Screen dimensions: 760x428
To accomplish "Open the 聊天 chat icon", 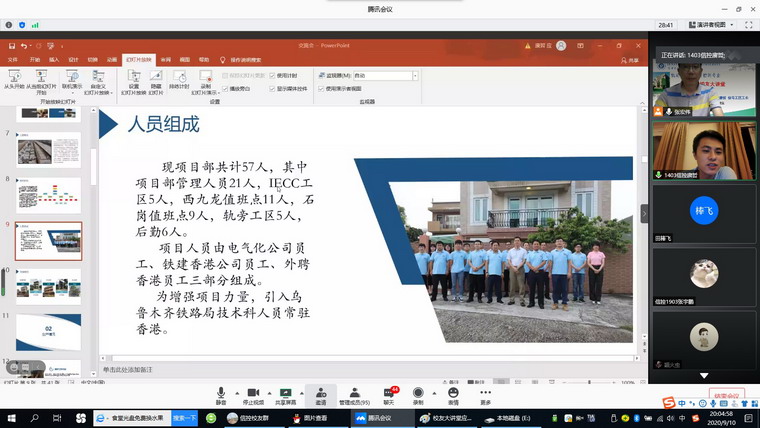I will click(388, 392).
